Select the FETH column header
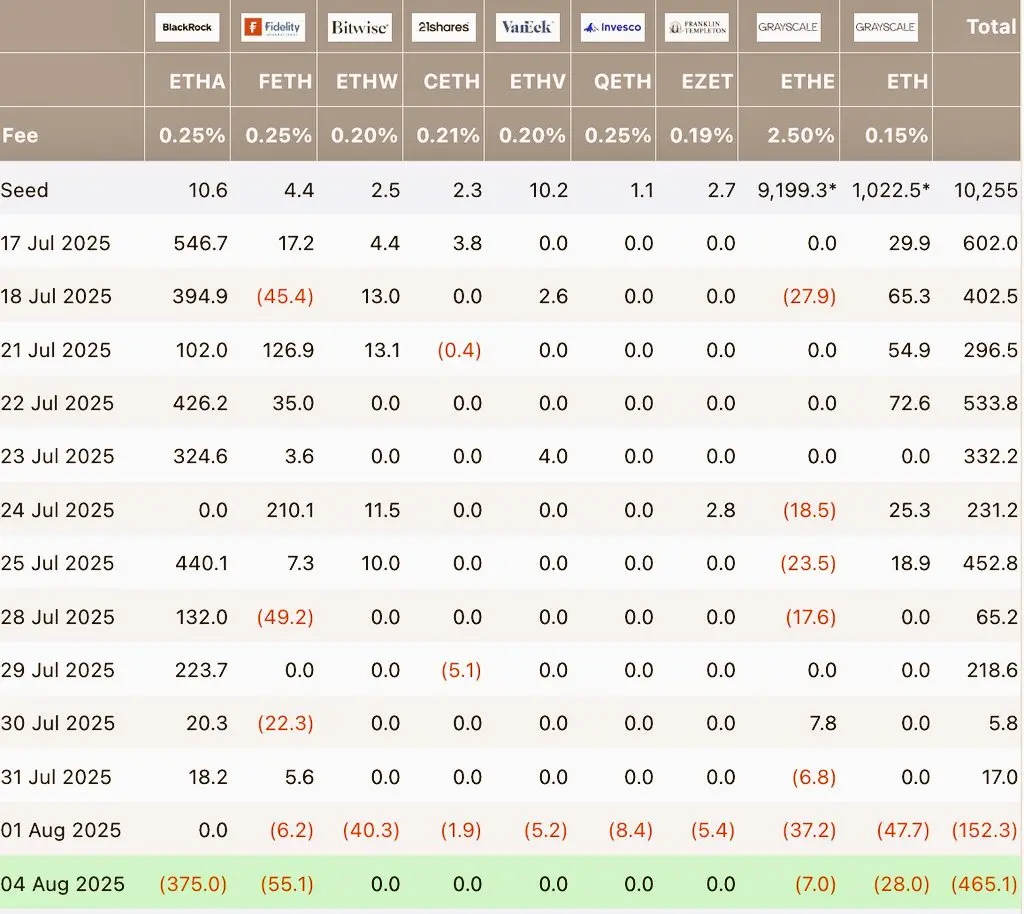Viewport: 1024px width, 914px height. tap(285, 82)
